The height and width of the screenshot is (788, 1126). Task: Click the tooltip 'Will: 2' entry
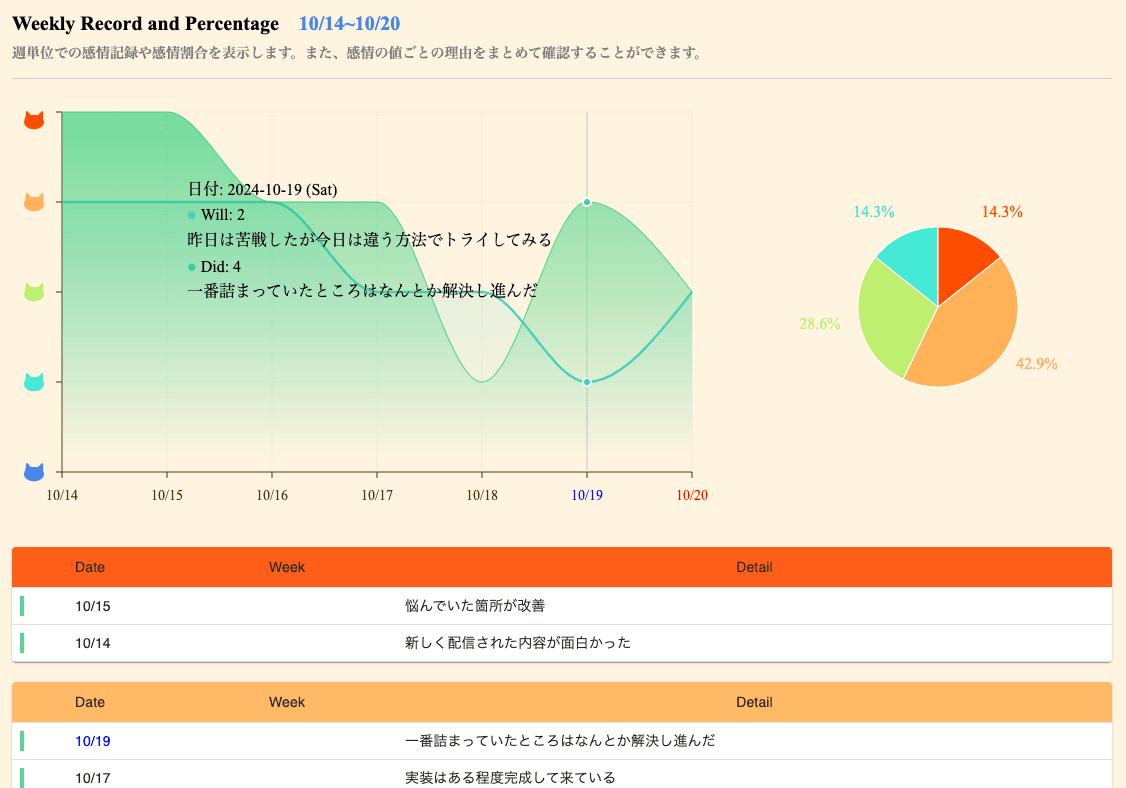tap(216, 215)
